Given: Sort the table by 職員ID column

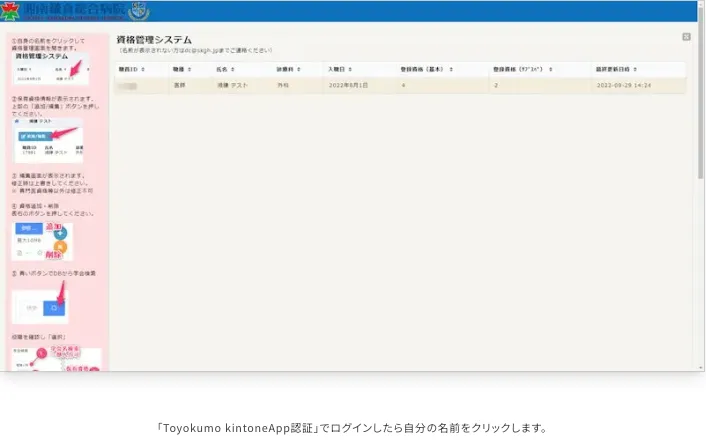Looking at the screenshot, I should point(131,69).
